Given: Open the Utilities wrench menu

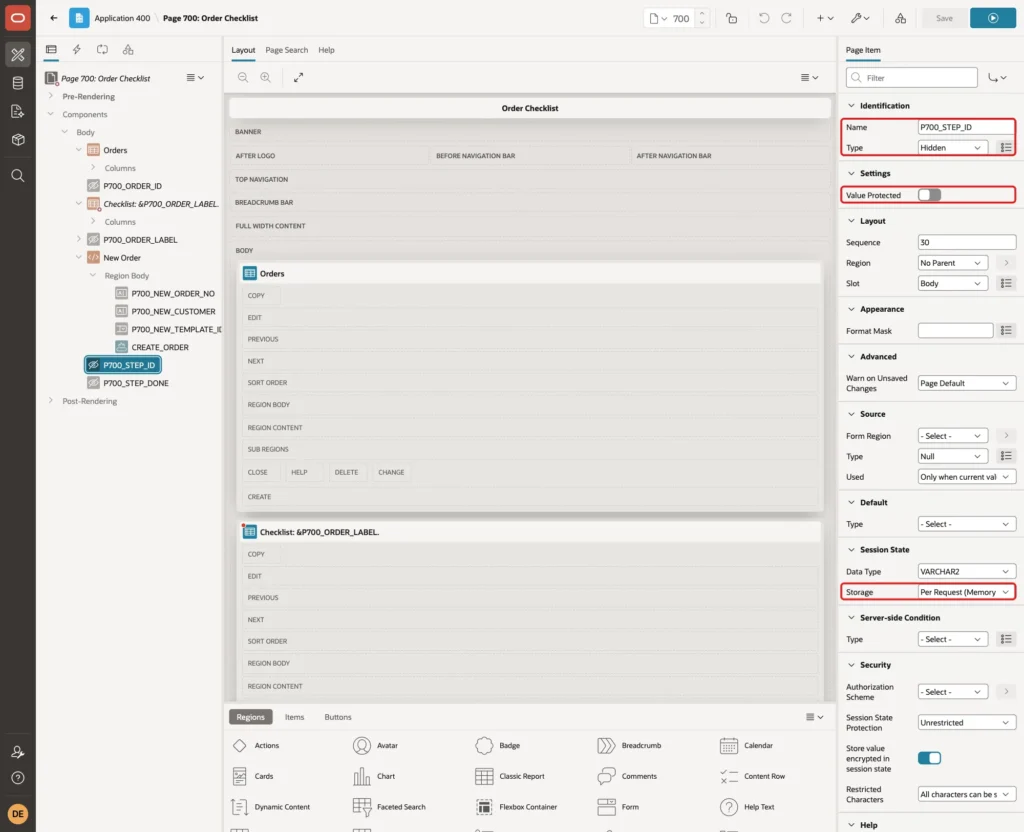Looking at the screenshot, I should (x=860, y=18).
